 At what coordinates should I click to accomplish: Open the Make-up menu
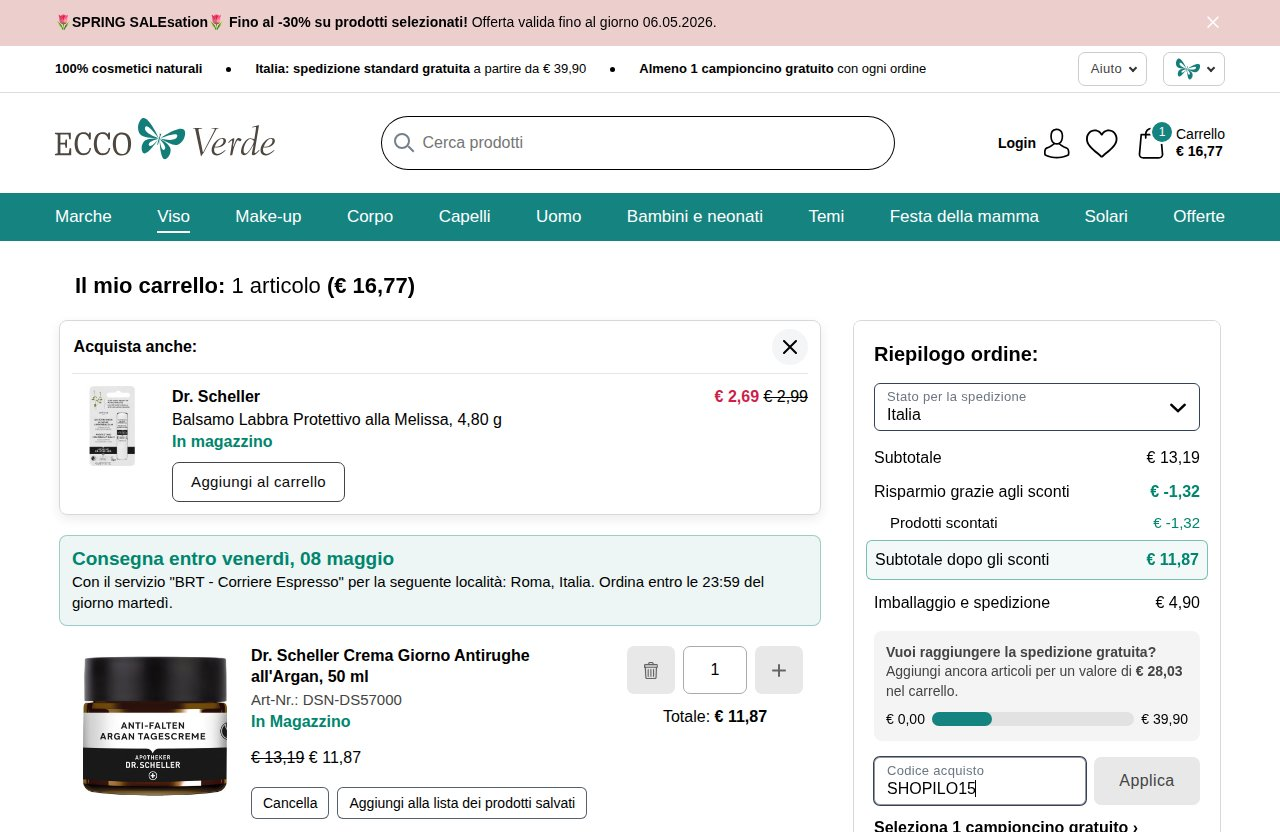[x=268, y=216]
